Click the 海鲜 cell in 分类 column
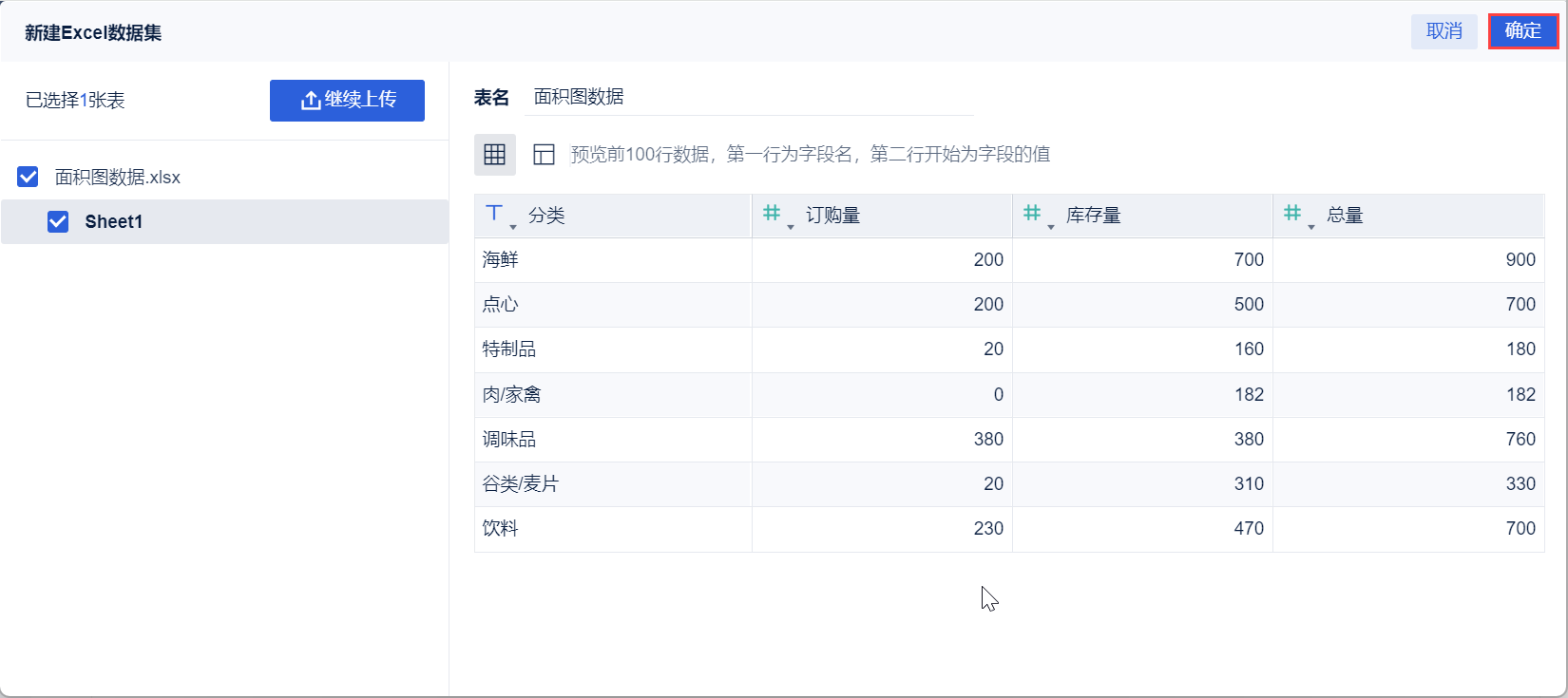Screen dimensions: 1568x698 [501, 259]
